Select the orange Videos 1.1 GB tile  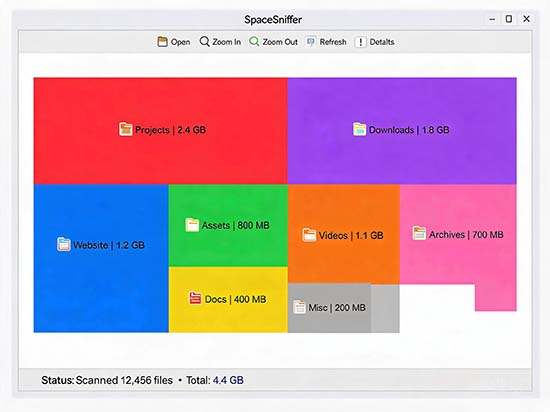coord(344,235)
